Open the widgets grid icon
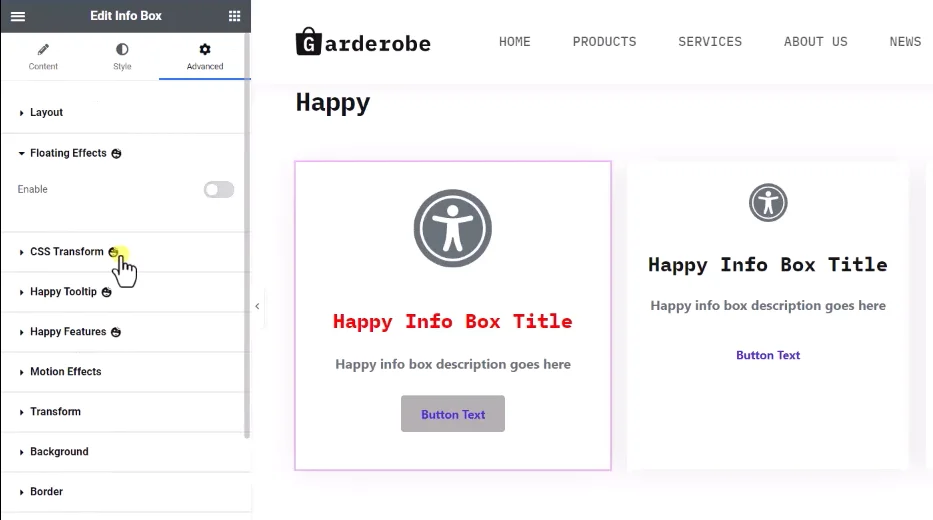The width and height of the screenshot is (933, 520). tap(234, 16)
